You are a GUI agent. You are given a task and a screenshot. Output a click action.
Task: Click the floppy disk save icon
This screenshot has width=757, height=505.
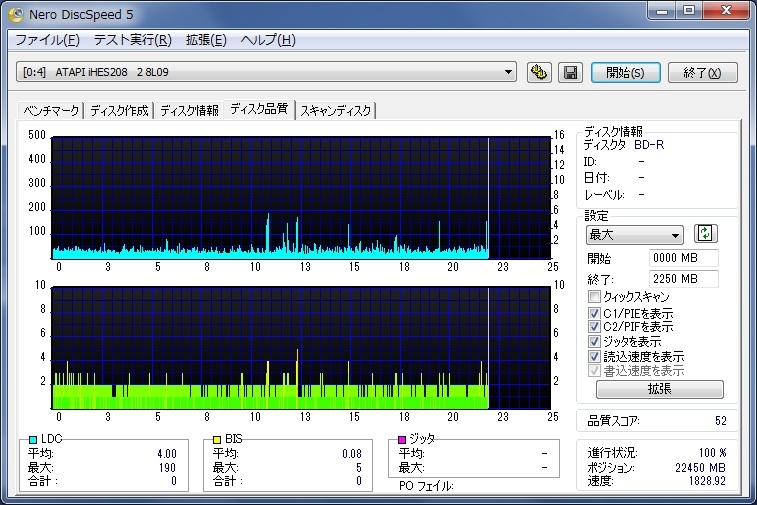[x=570, y=72]
